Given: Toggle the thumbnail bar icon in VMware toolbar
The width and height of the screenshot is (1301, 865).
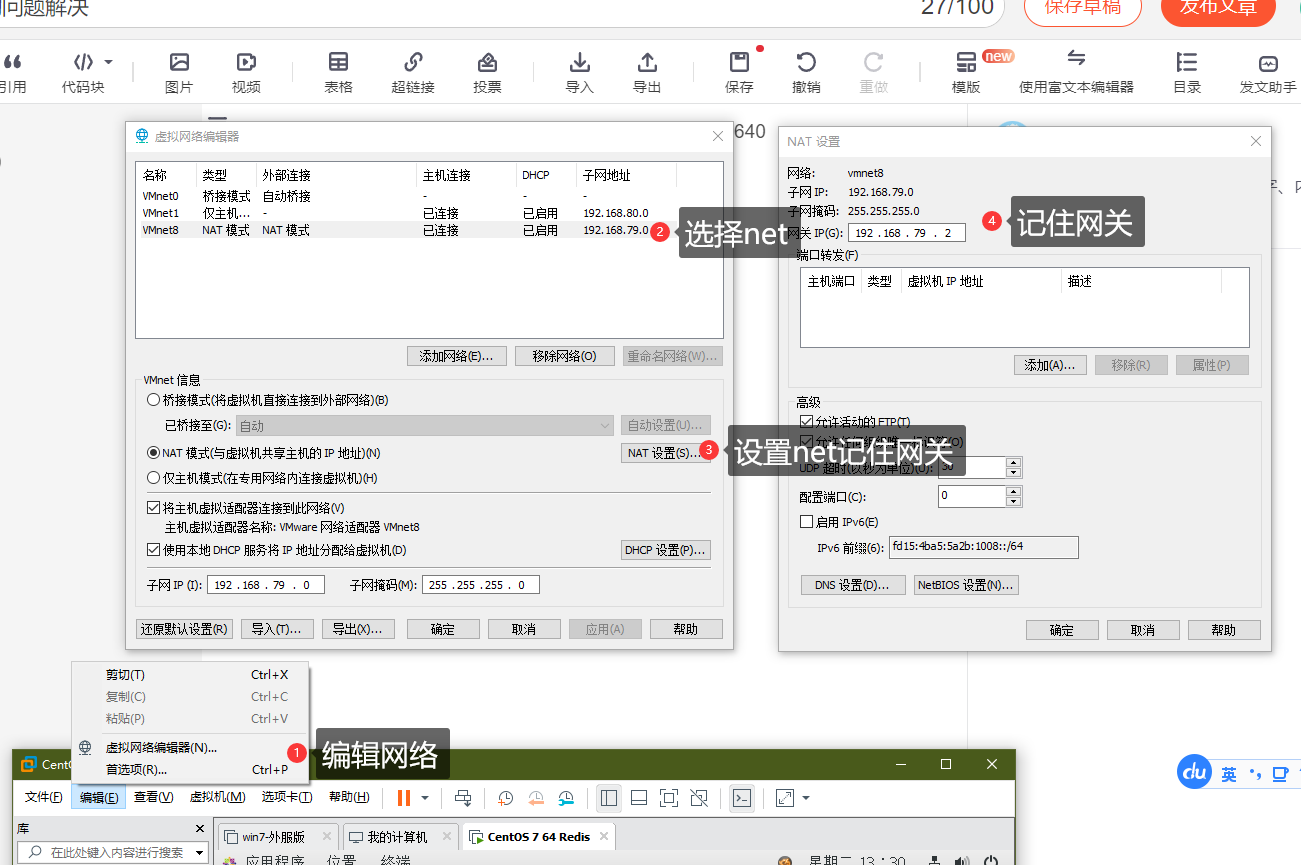Looking at the screenshot, I should pos(639,797).
